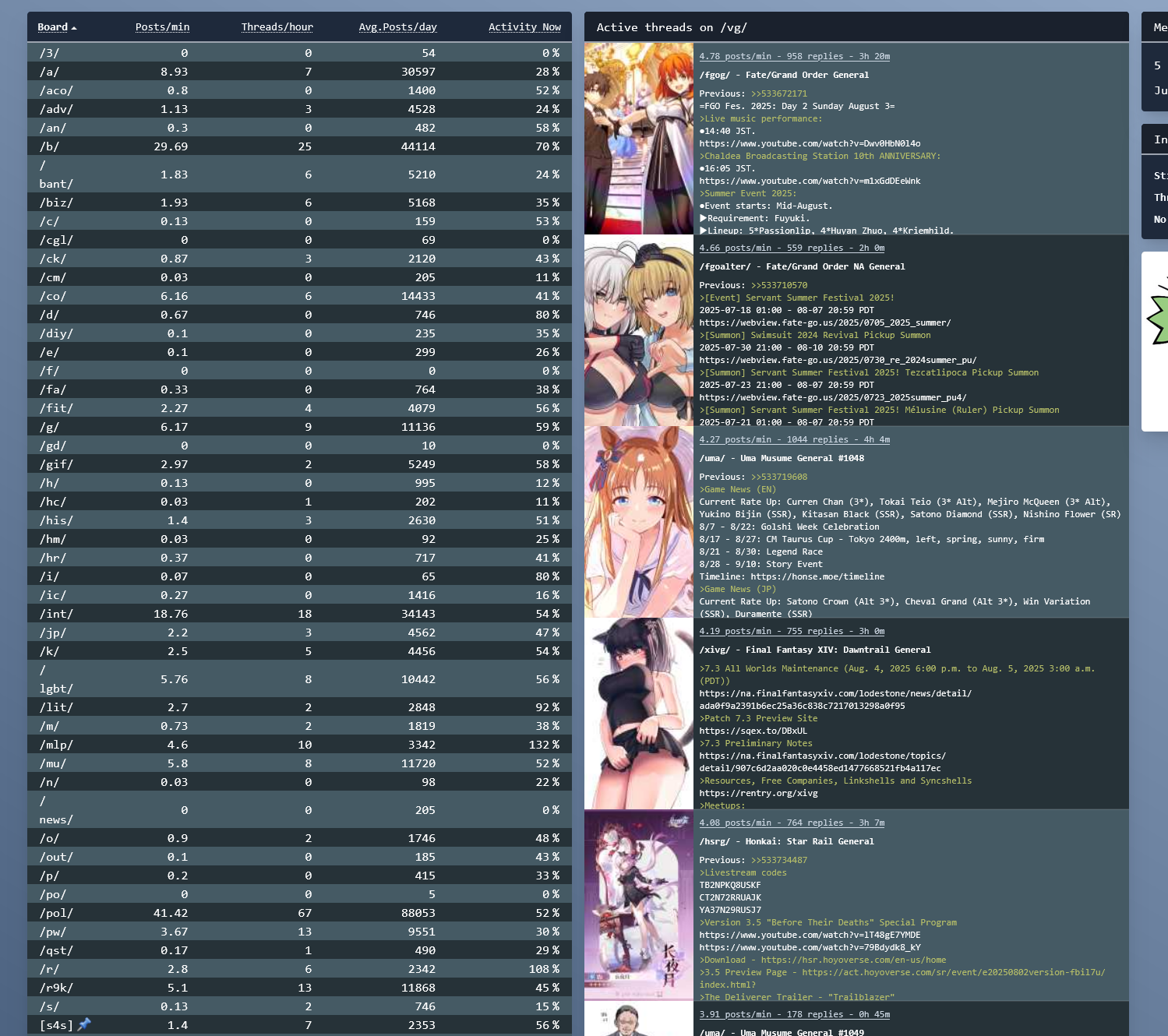This screenshot has height=1036, width=1168.
Task: Select the /news/ board row
Action: click(x=299, y=810)
